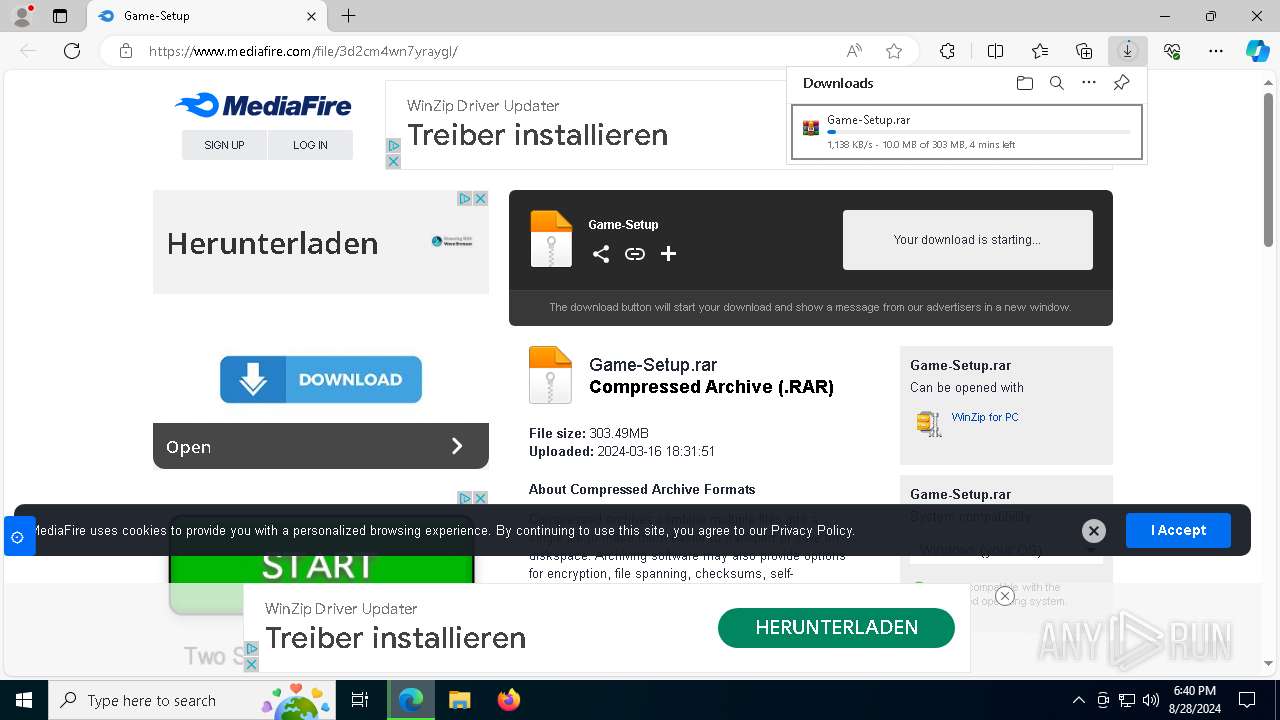Expand the Open chevron bar

coord(321,446)
